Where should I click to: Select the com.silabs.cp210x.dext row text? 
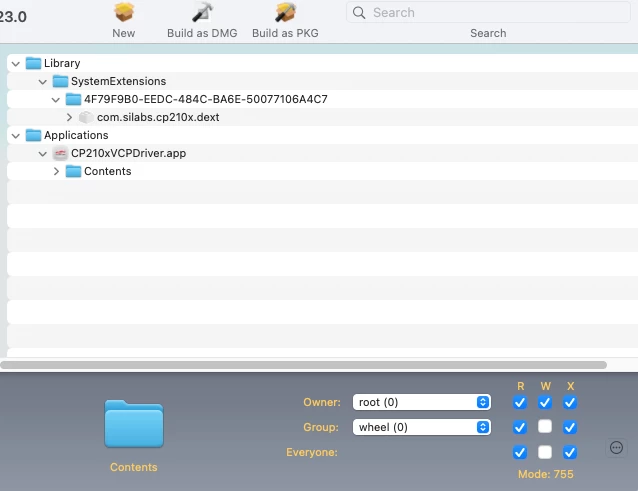click(x=158, y=117)
